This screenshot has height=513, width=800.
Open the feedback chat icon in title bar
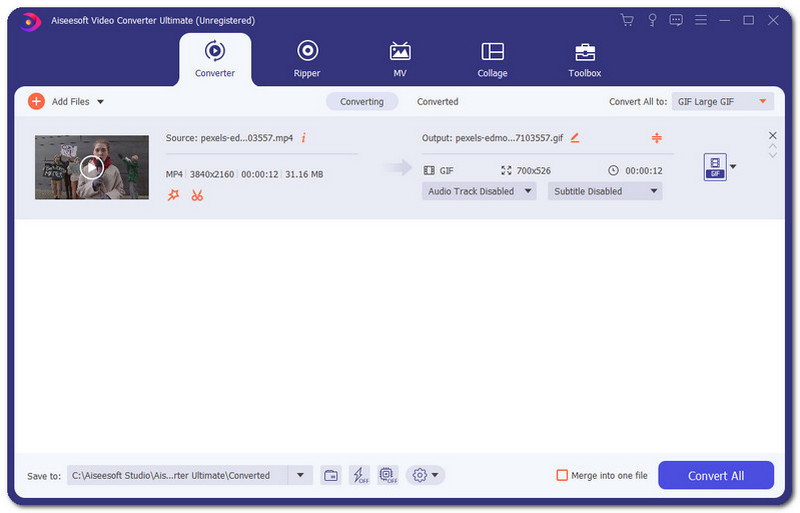click(676, 20)
